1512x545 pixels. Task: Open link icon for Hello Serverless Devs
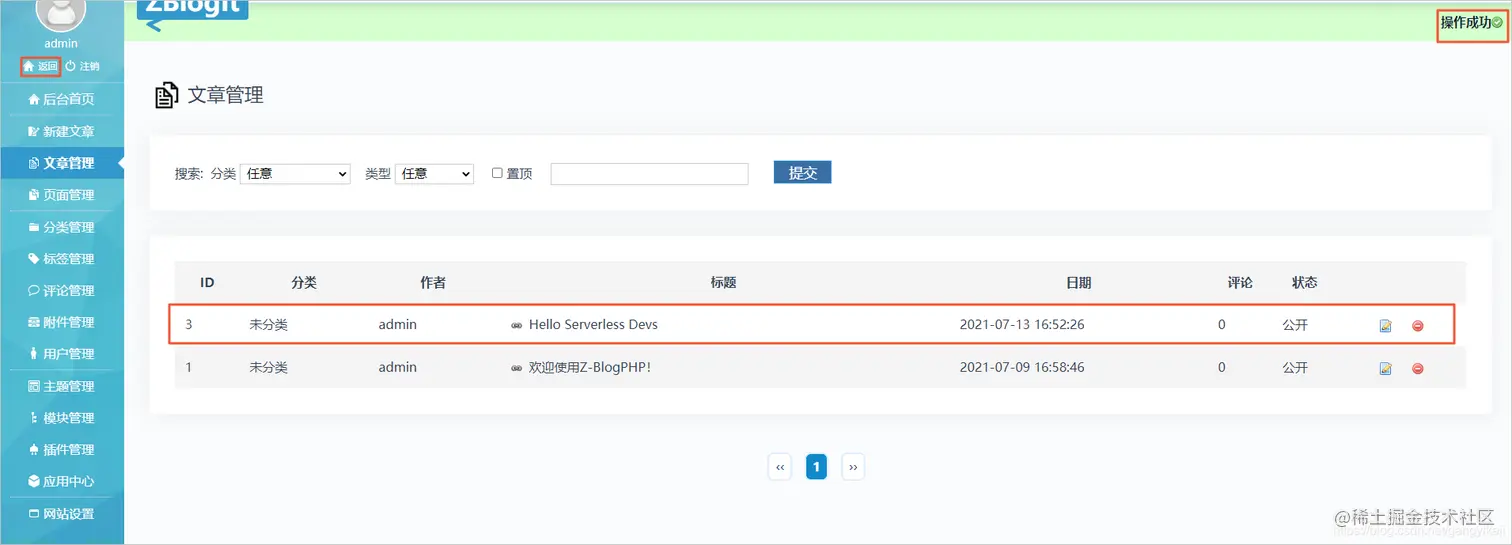point(516,326)
